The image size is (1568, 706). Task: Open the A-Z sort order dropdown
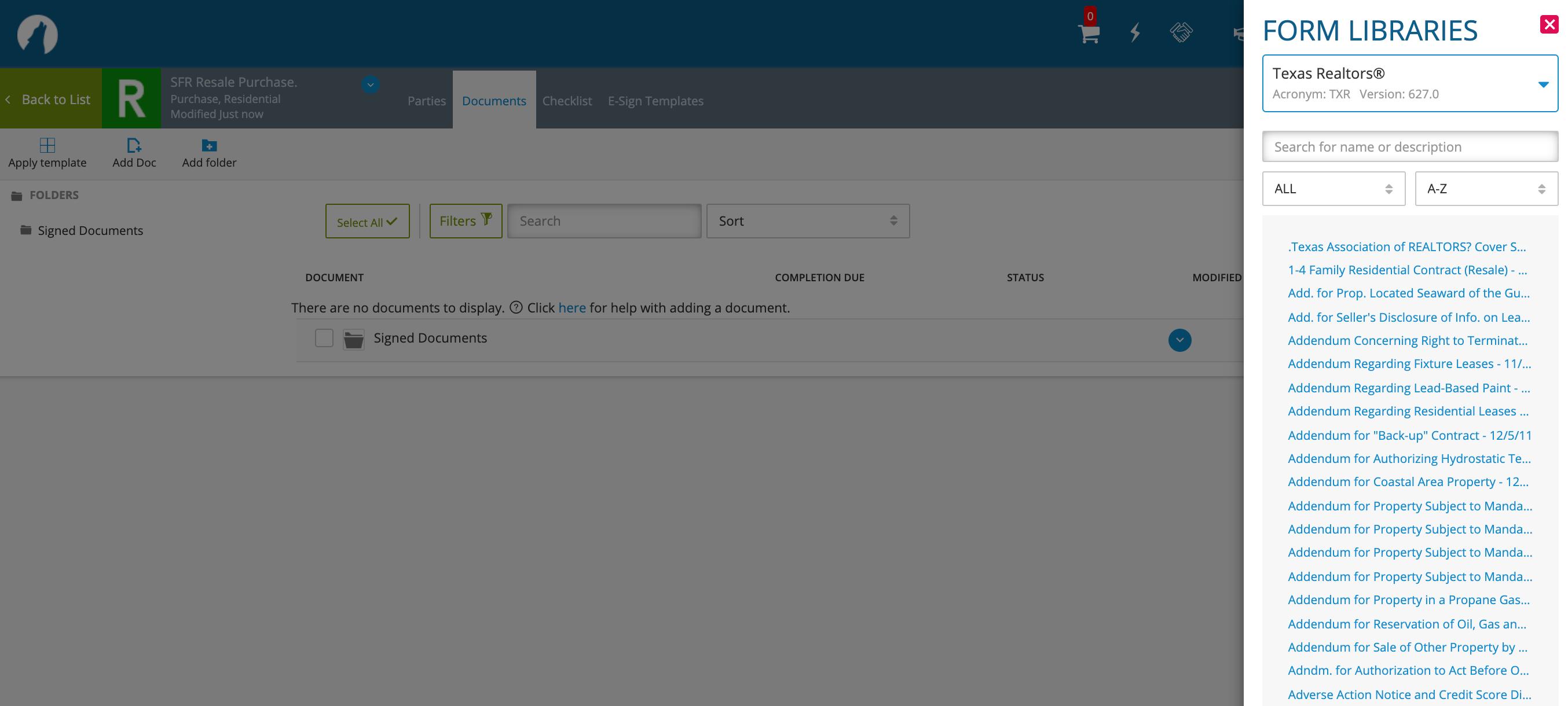[x=1486, y=189]
